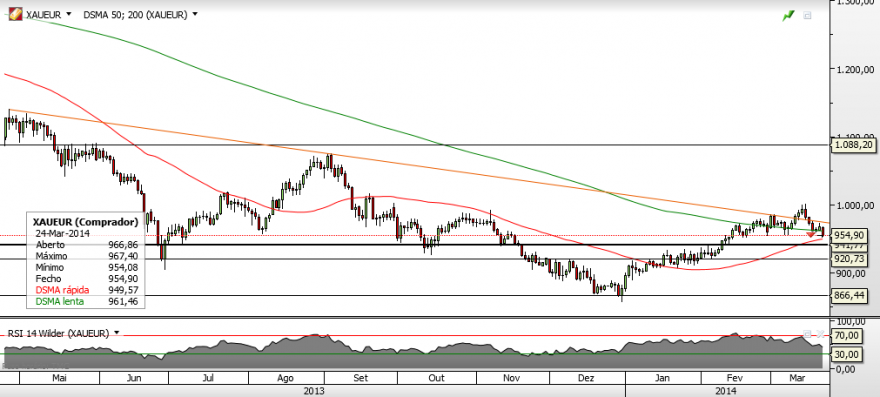Maximize the RSI indicator pane

807,333
